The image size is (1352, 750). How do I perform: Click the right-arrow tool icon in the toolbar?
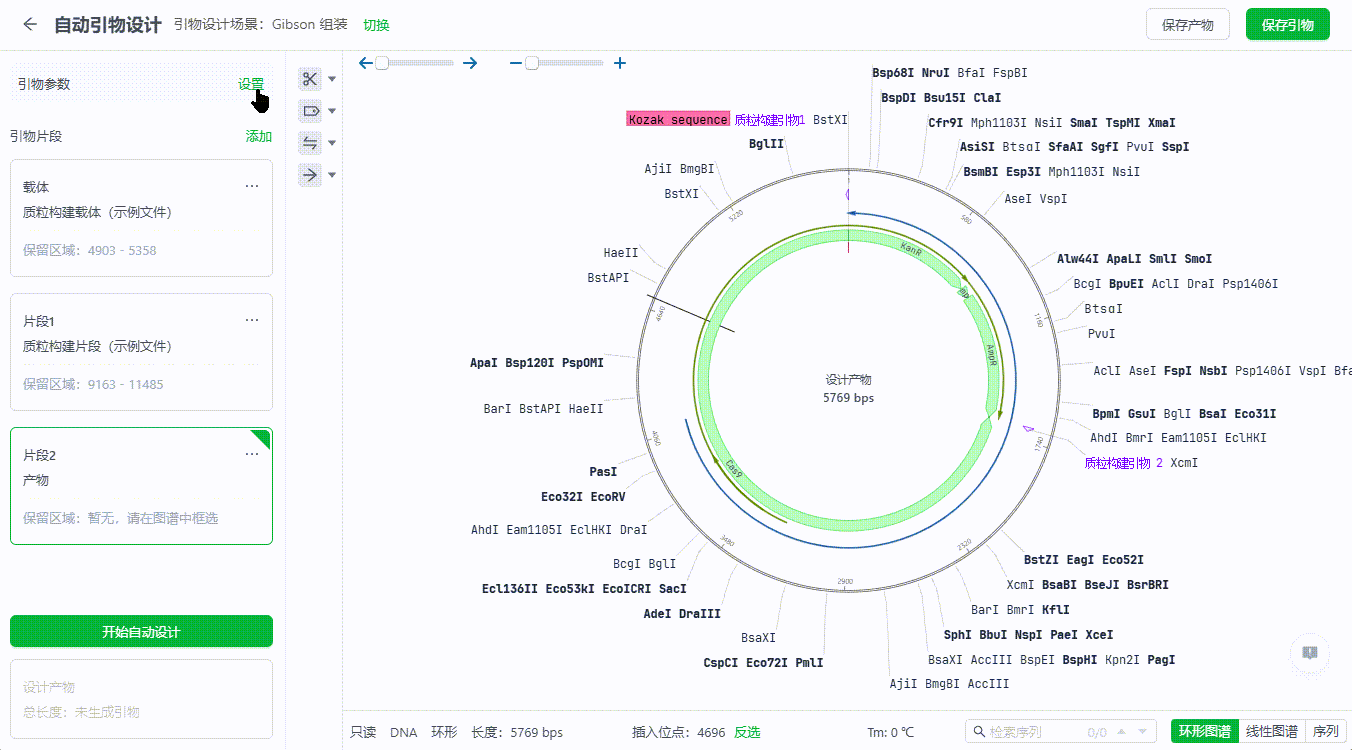310,175
